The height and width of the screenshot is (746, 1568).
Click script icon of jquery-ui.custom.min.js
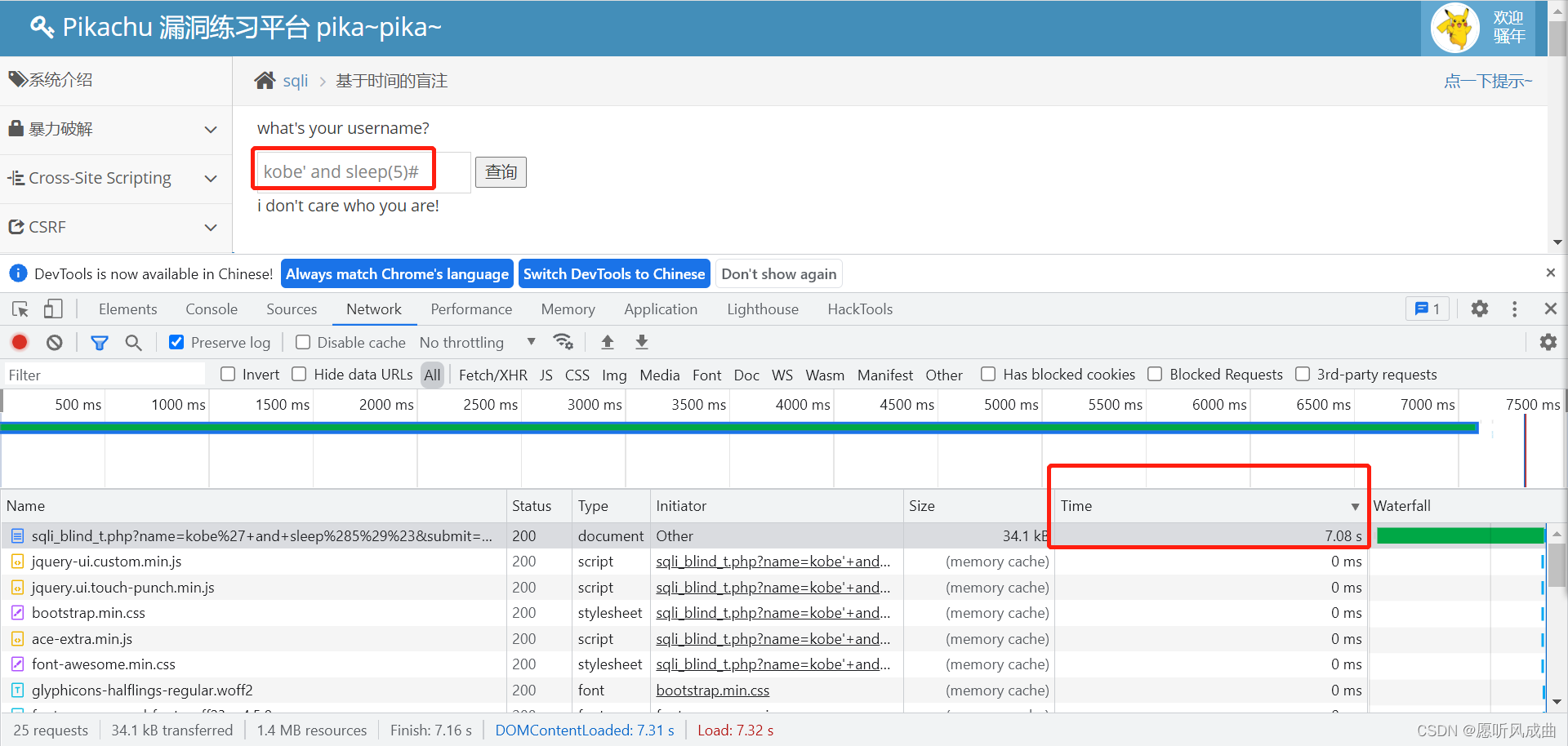click(x=17, y=562)
